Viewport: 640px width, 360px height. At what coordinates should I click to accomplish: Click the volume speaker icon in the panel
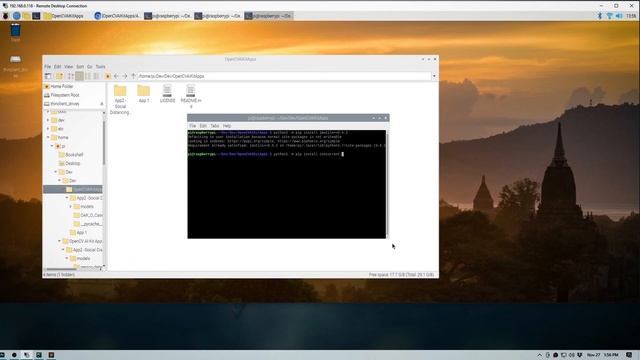point(619,16)
